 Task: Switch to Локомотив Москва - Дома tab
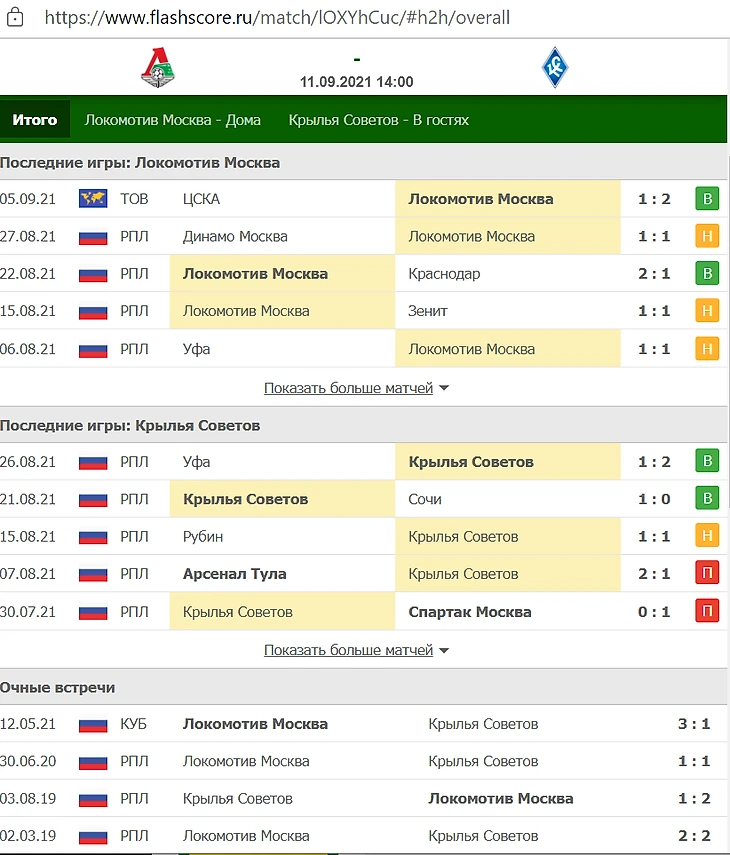172,120
